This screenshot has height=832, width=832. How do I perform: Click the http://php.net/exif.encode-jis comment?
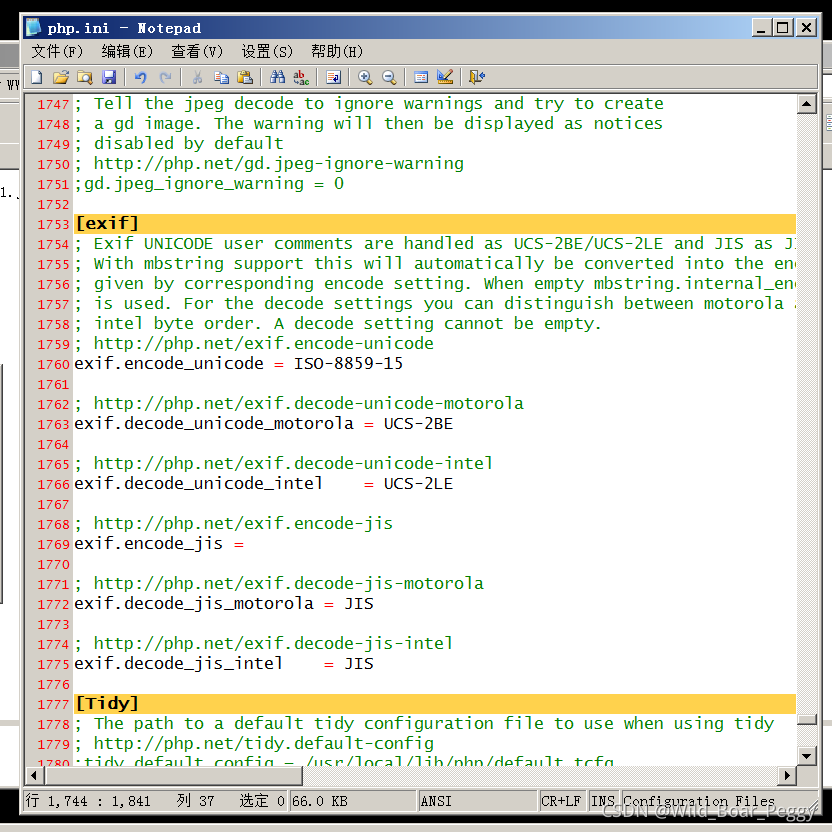pyautogui.click(x=243, y=524)
